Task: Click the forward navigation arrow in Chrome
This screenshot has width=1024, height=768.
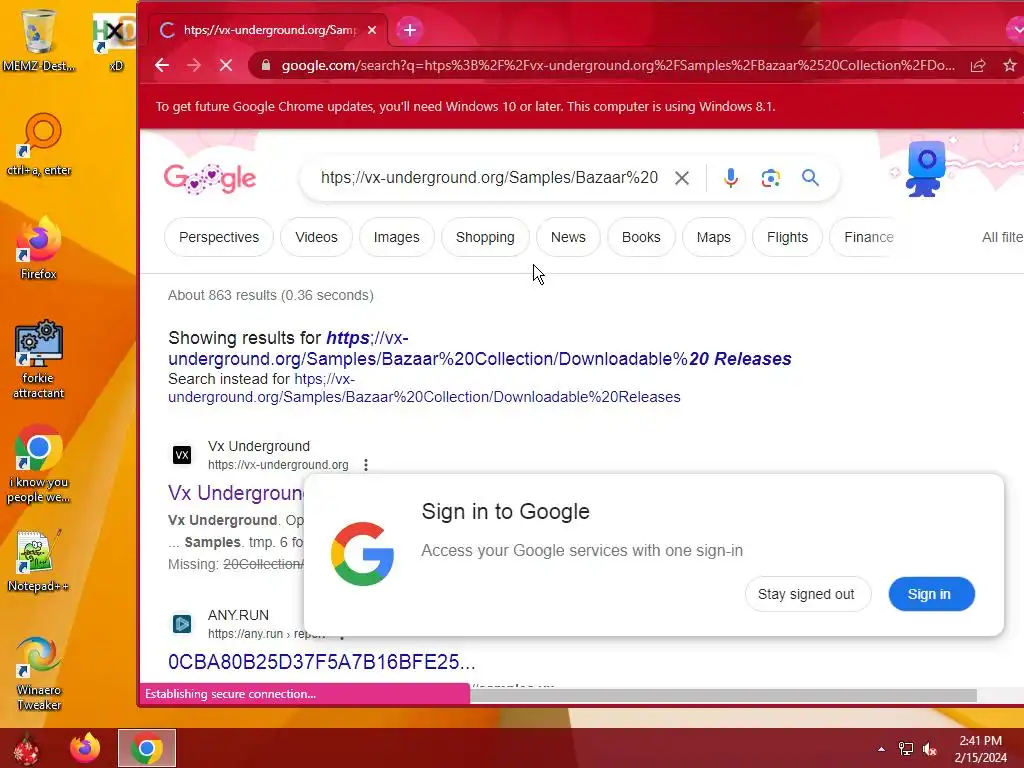Action: (194, 65)
